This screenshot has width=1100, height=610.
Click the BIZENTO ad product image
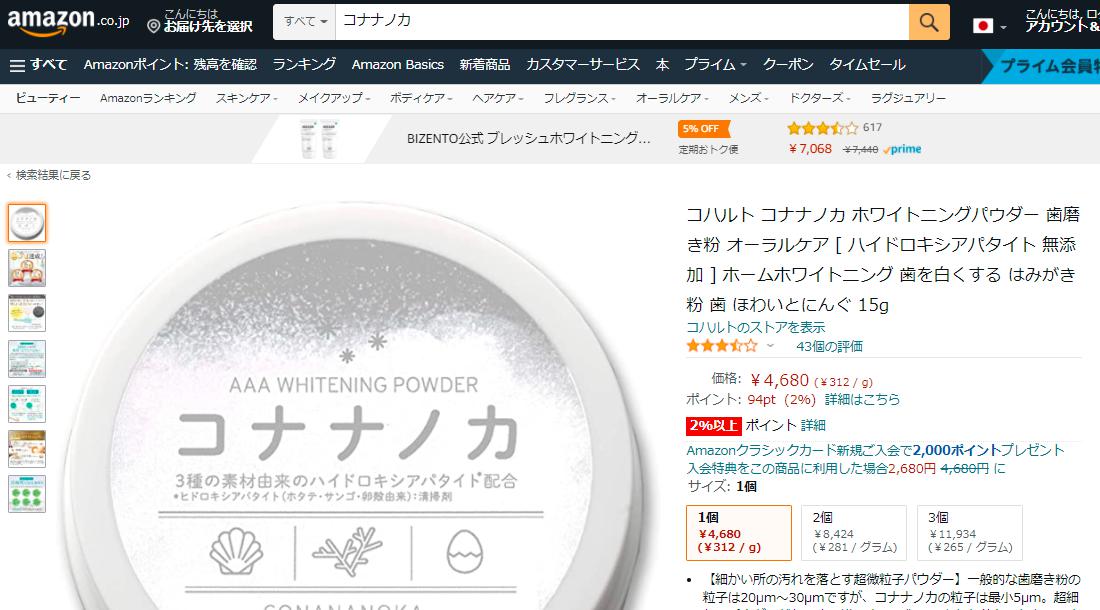[x=319, y=139]
